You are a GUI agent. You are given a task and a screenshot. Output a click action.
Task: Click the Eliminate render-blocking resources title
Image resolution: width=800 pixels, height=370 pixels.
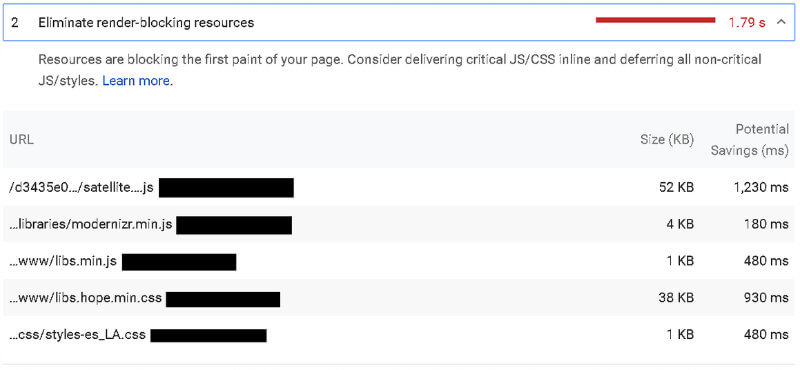146,23
